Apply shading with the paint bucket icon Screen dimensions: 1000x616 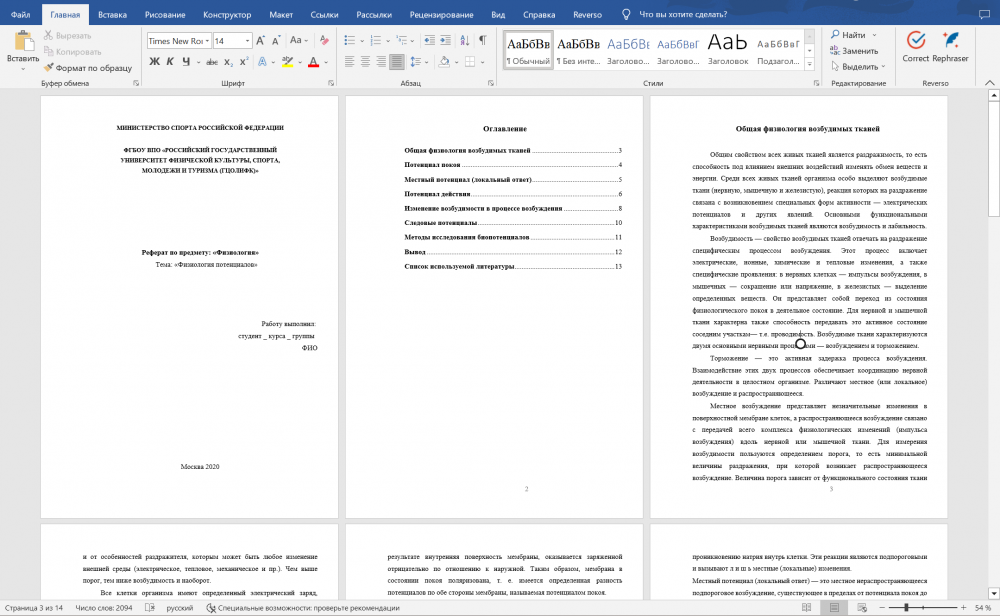(x=445, y=62)
